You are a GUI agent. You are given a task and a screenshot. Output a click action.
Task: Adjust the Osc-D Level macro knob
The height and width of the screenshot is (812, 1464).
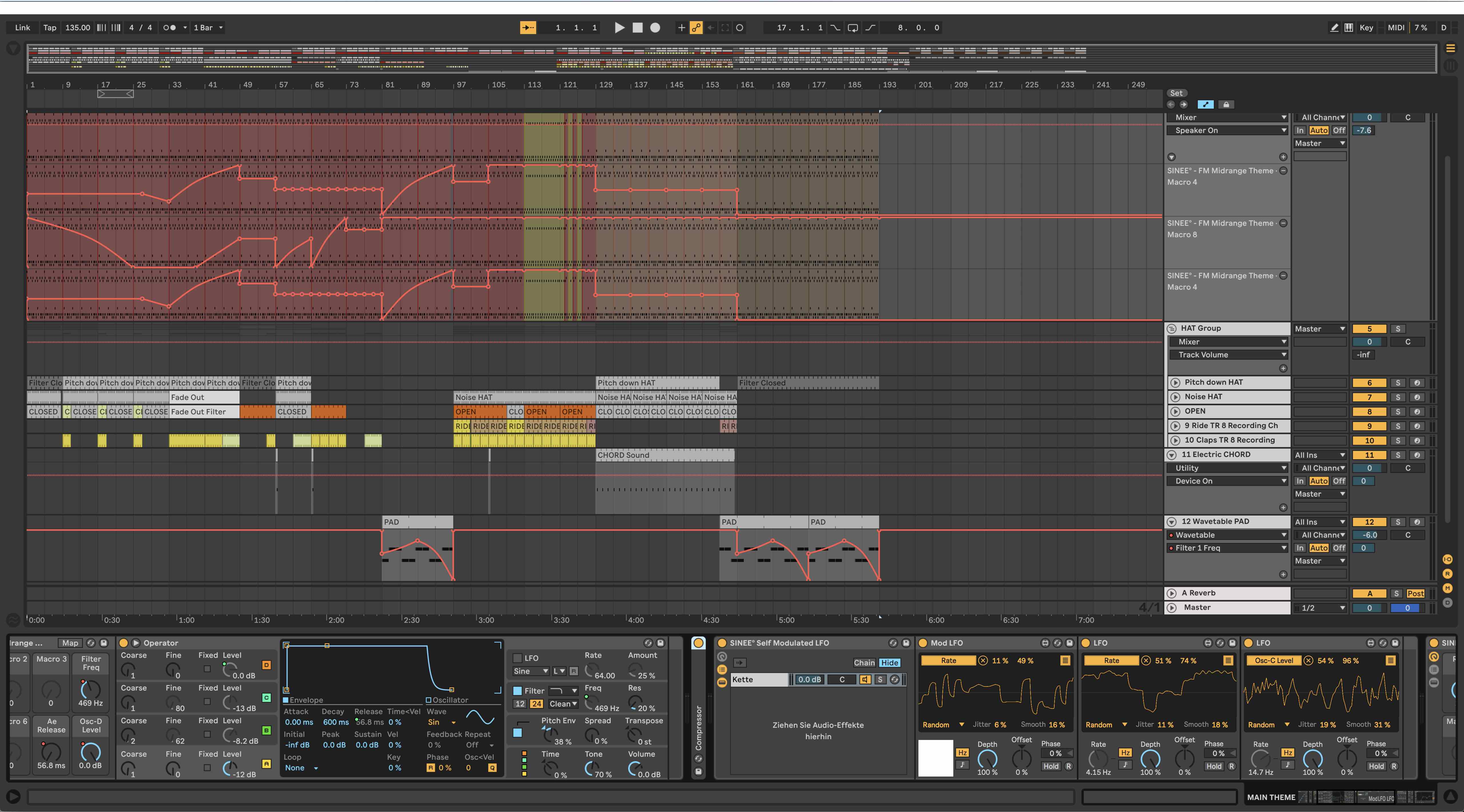(x=90, y=752)
